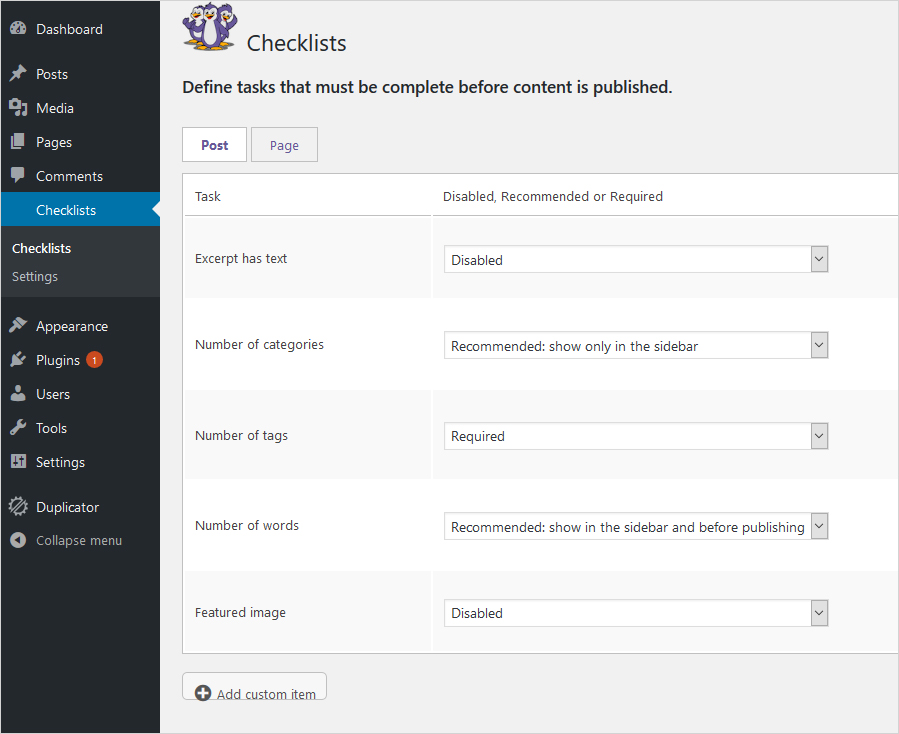Expand the Number of tags dropdown

pyautogui.click(x=636, y=436)
